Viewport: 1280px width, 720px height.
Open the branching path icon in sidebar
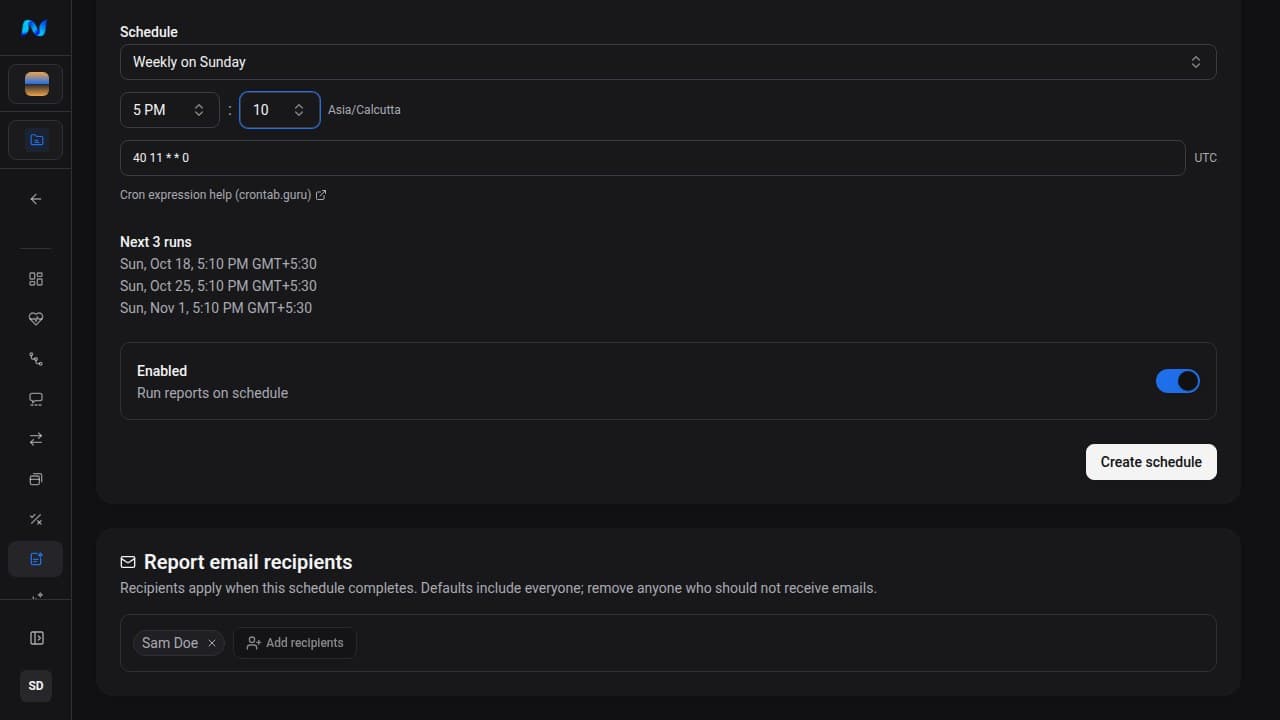click(x=36, y=359)
